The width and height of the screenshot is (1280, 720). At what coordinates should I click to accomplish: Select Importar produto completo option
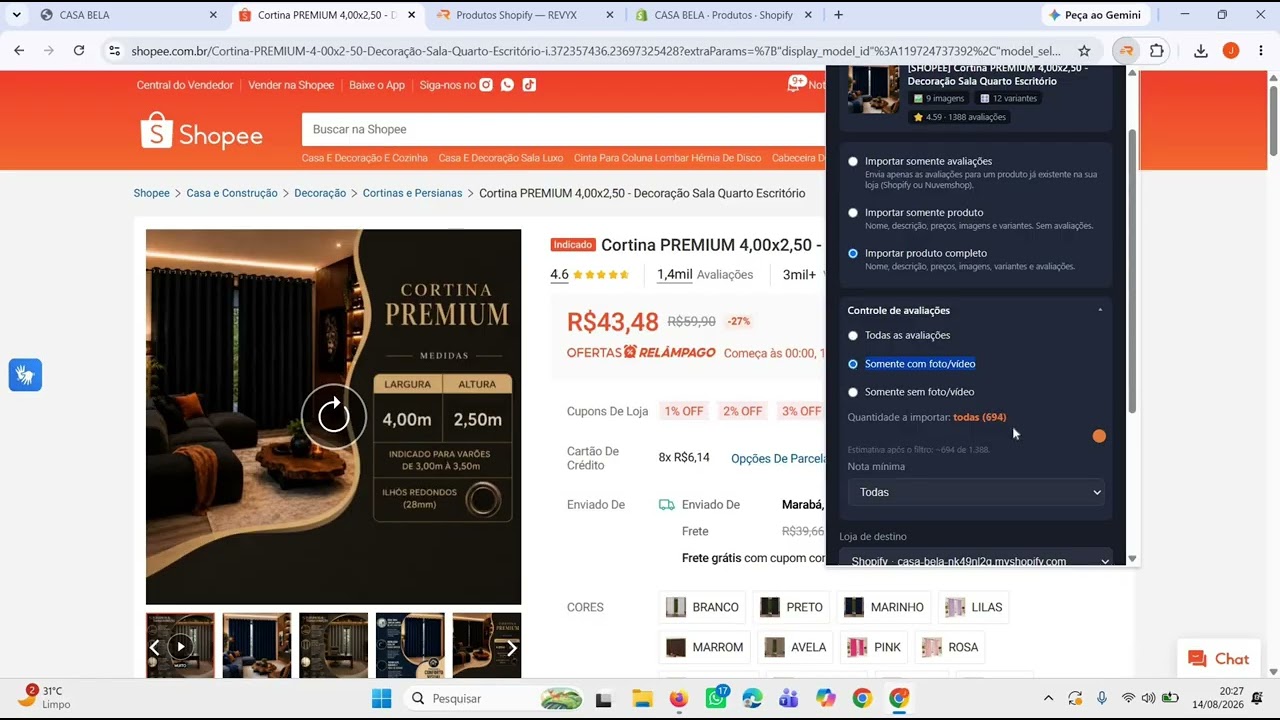pos(853,253)
